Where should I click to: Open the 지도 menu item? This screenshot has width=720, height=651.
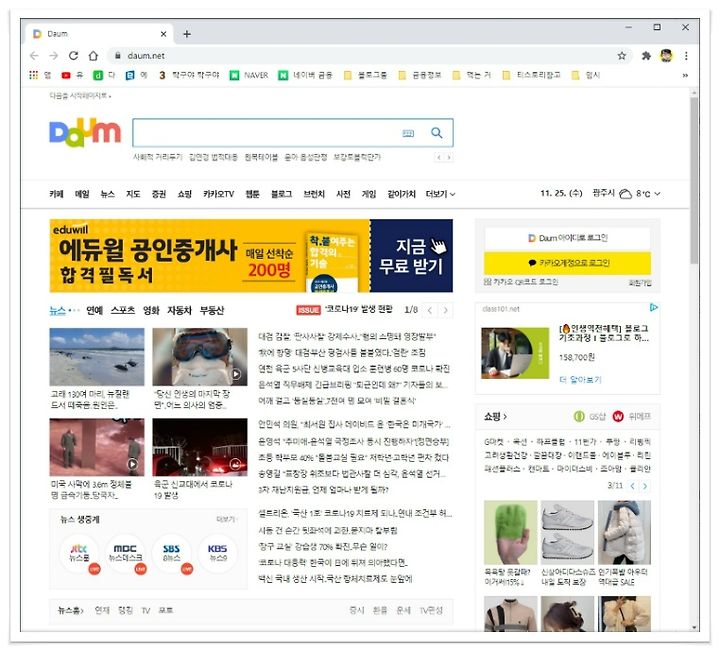pos(133,194)
